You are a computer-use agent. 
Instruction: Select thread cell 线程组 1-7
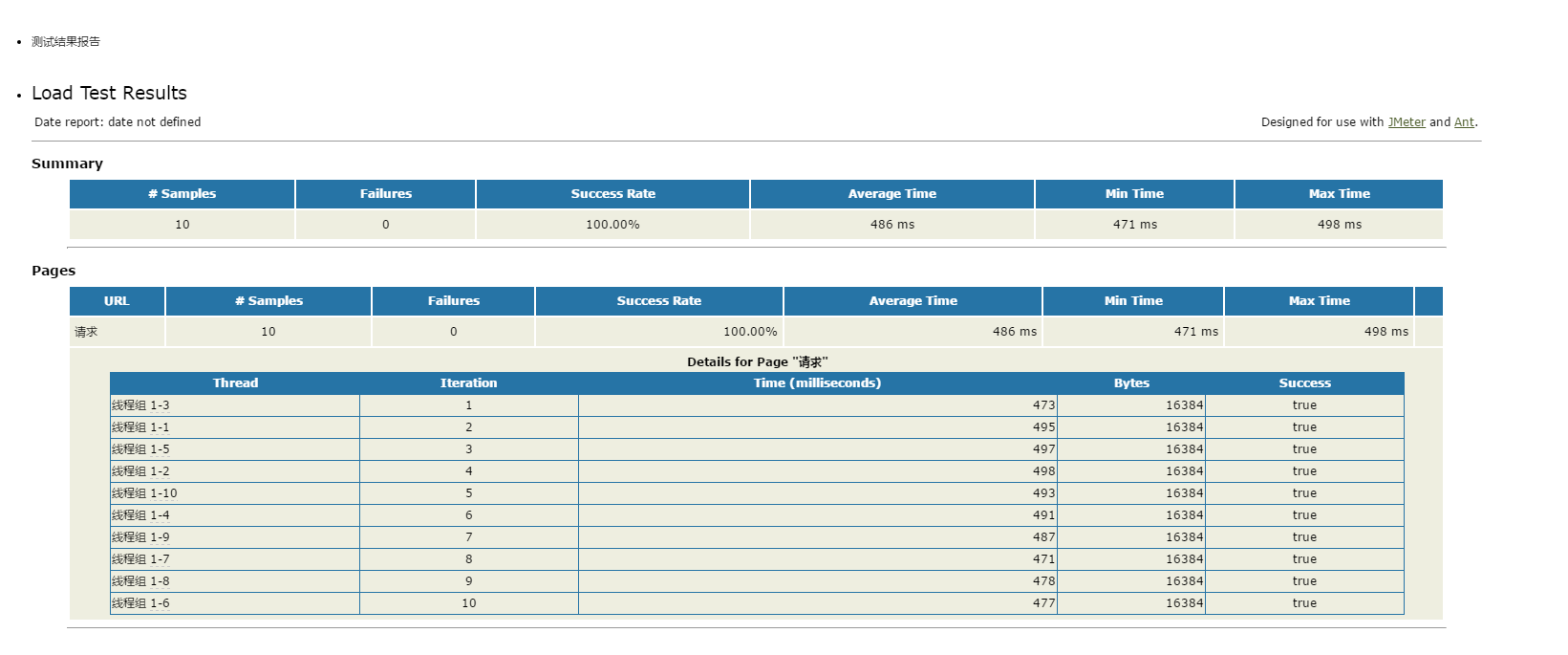tap(235, 559)
